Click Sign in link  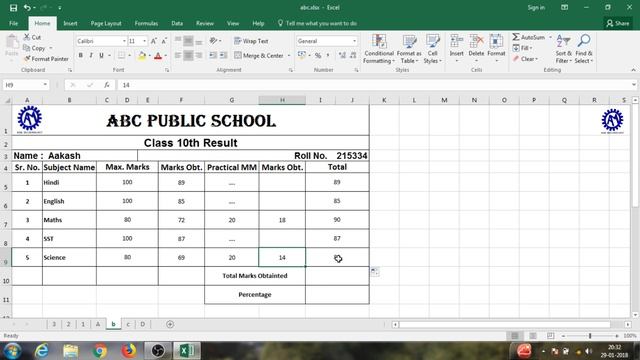click(536, 8)
